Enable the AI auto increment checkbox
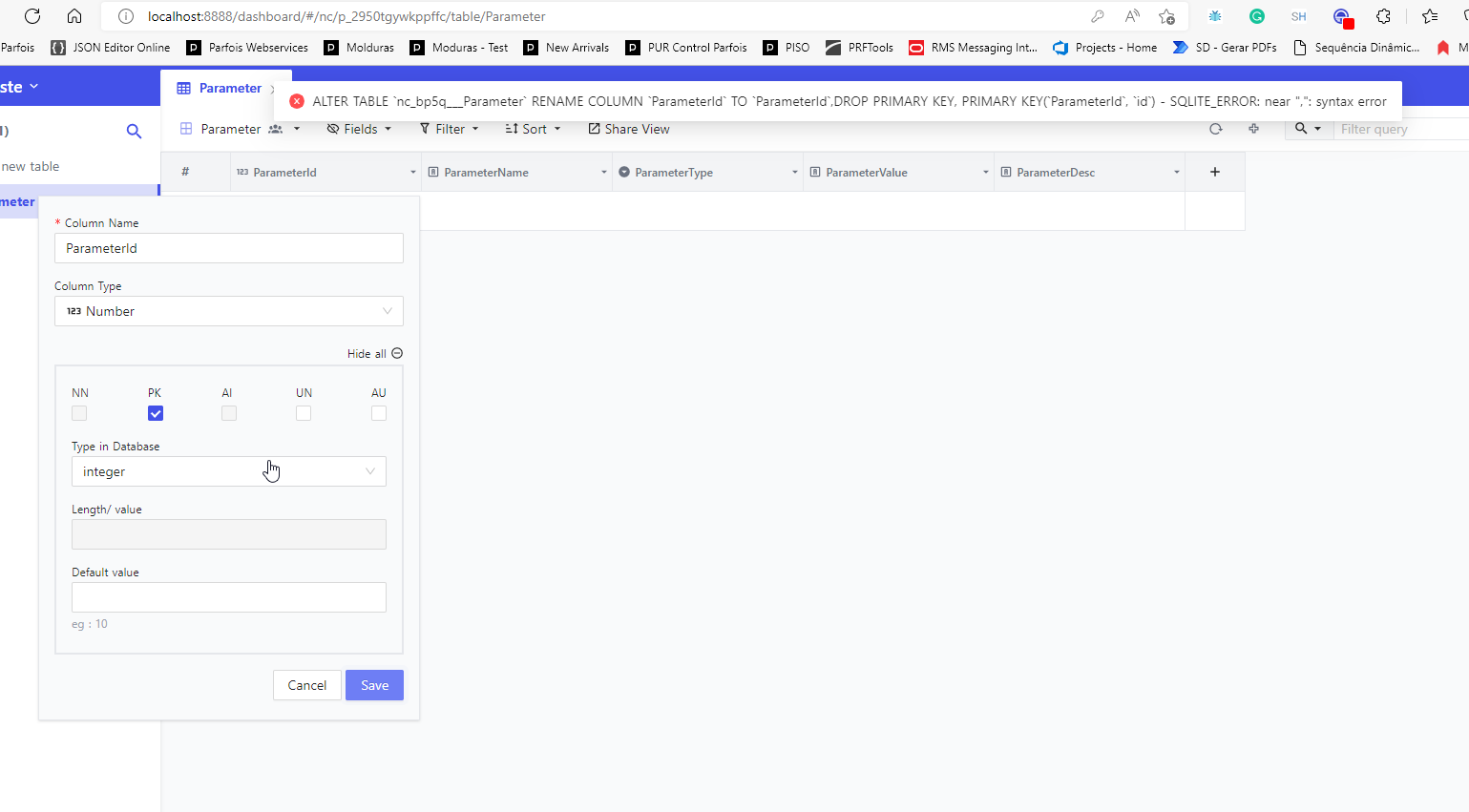Image resolution: width=1469 pixels, height=812 pixels. click(x=228, y=412)
